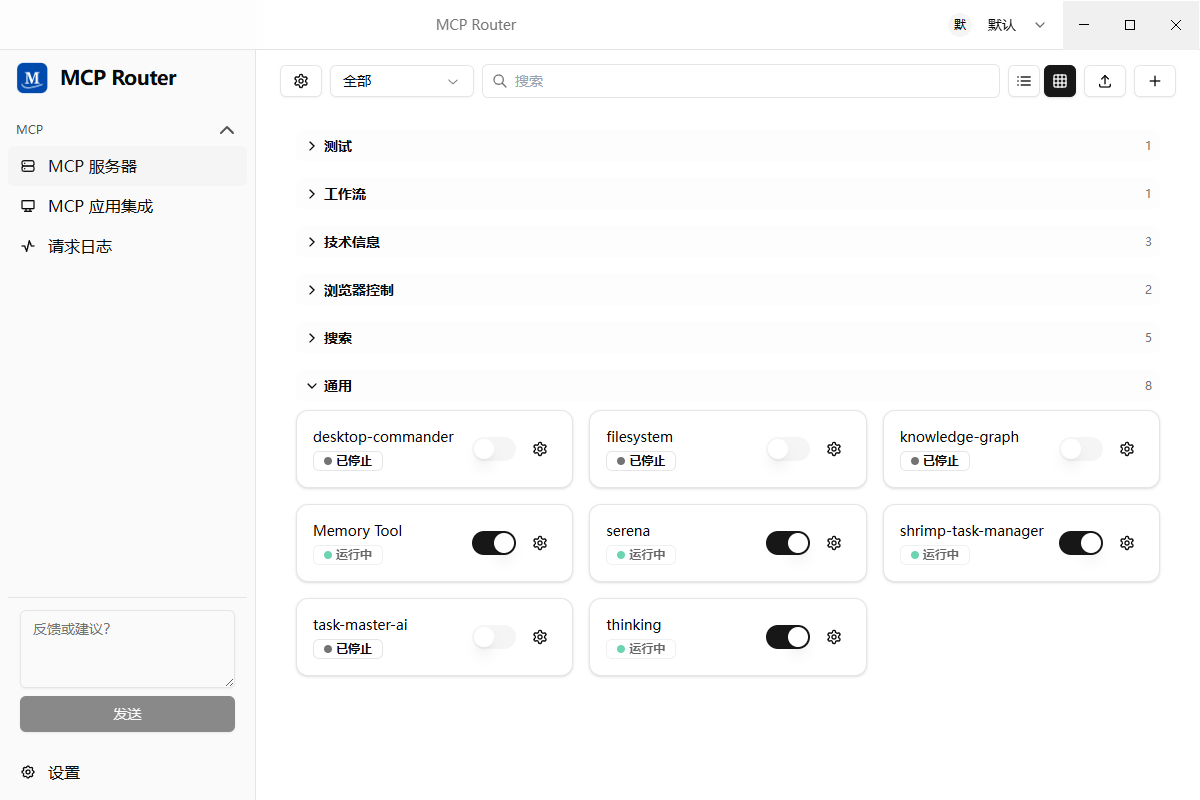Disable the Memory Tool toggle
This screenshot has width=1200, height=800.
coord(494,543)
